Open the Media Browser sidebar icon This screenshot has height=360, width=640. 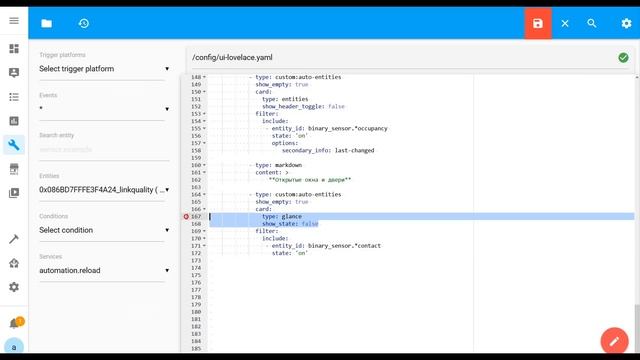tap(14, 193)
